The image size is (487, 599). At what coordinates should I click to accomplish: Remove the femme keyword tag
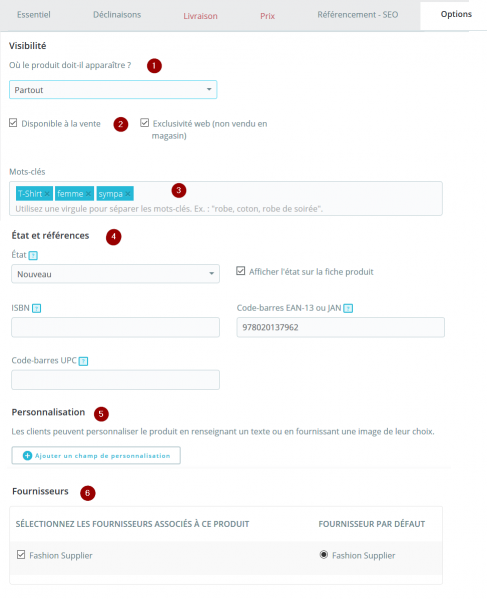coord(88,194)
